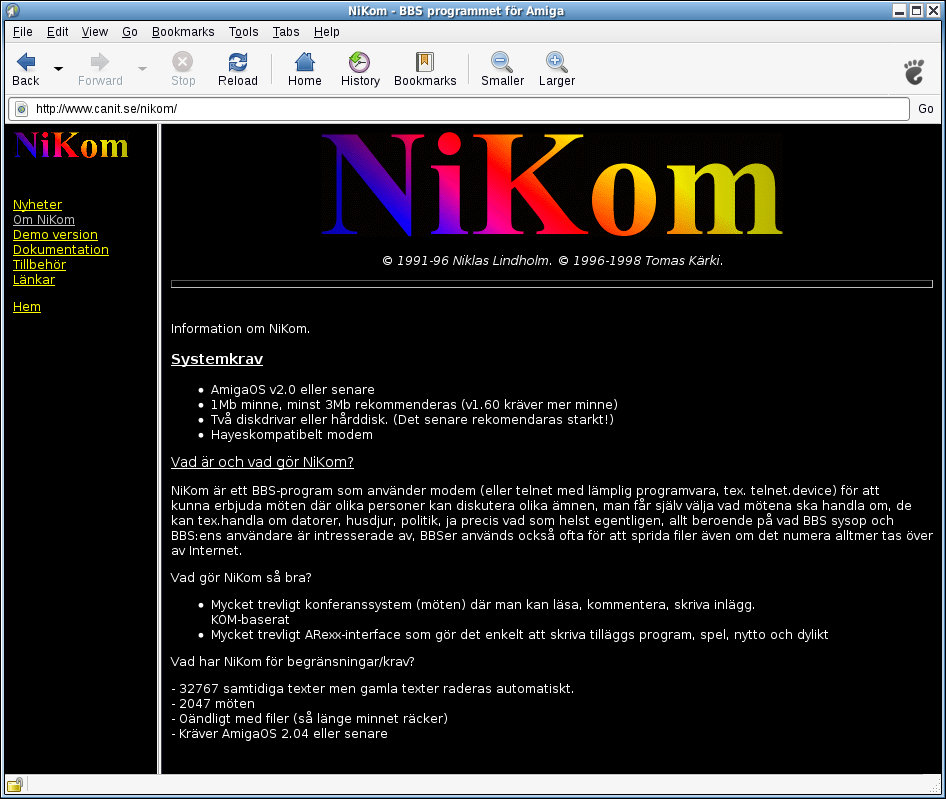Click '- 2047 möten' line

(213, 704)
